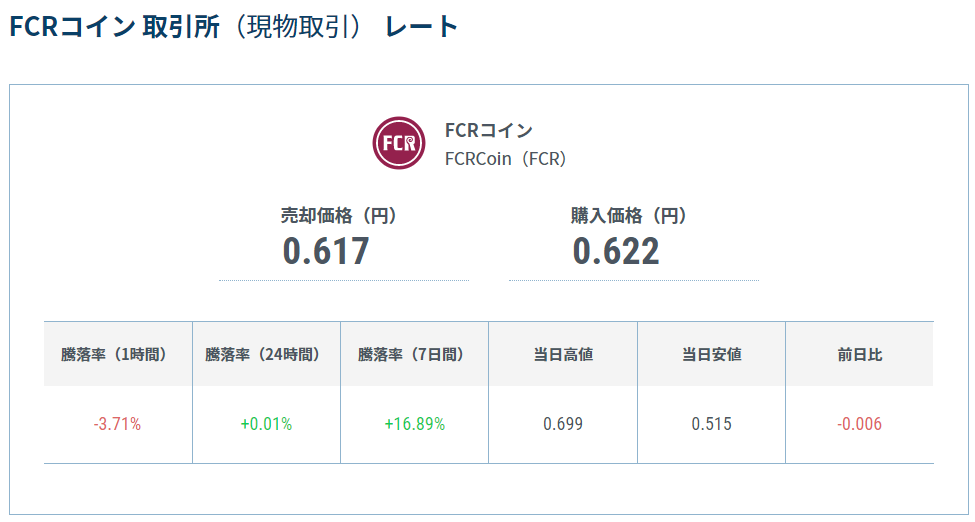
Task: Click the +0.01% 24-hour change value
Action: 266,424
